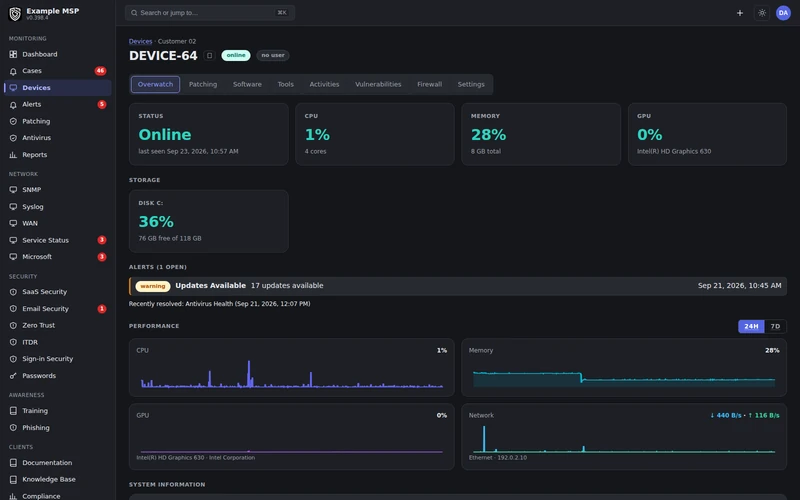Click the online status badge
Screen dimensions: 800x500
[236, 56]
